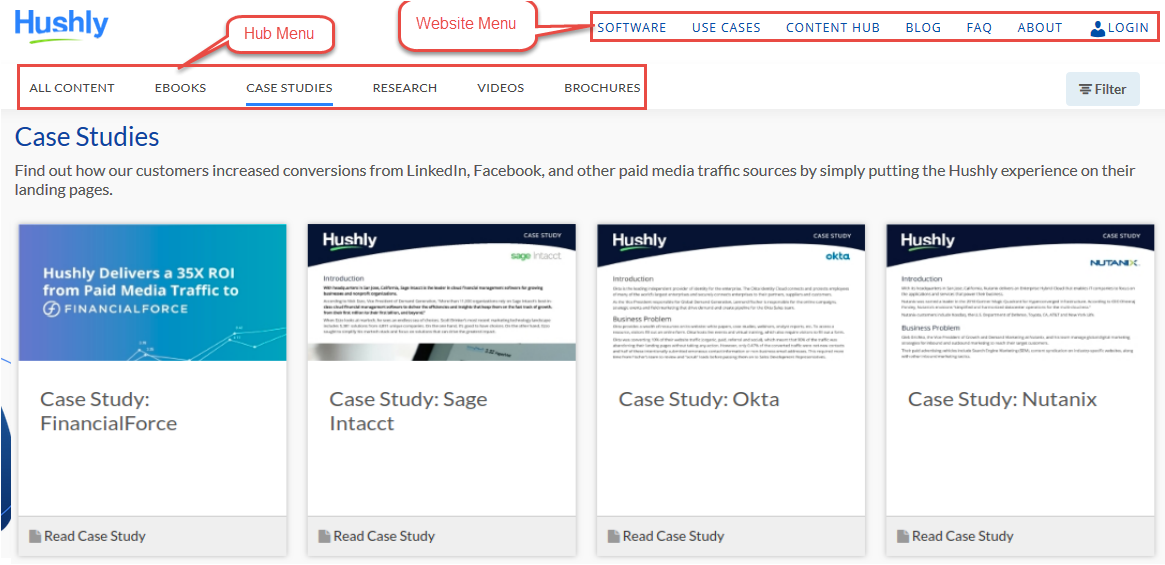Click the Case Studies page heading
Viewport: 1165px width, 565px height.
(87, 138)
